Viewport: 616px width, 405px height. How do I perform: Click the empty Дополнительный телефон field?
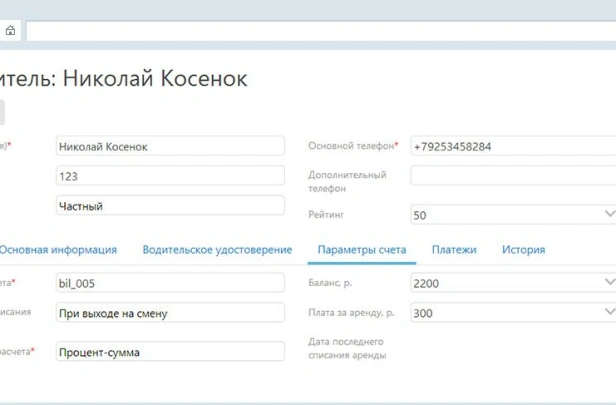click(512, 176)
